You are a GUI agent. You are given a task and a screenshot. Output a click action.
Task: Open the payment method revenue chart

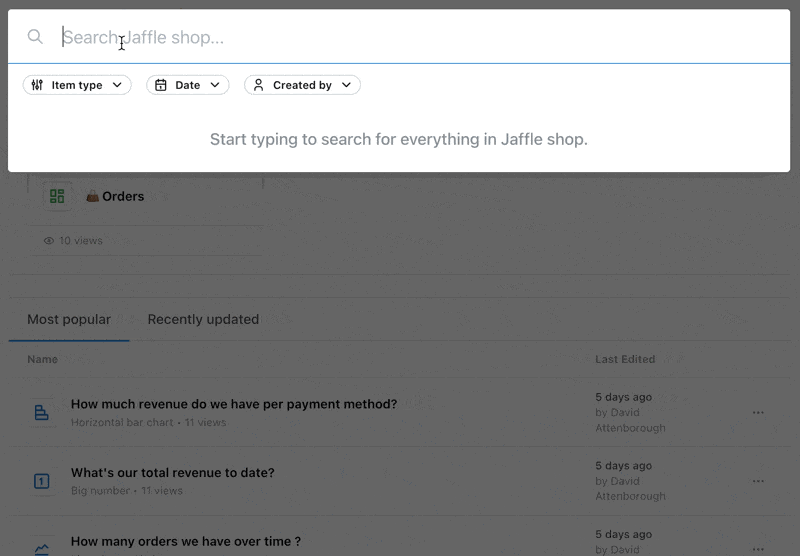point(234,404)
